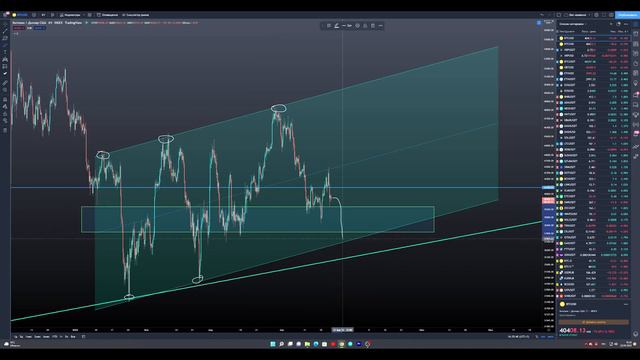Select XRPUSDT row in watchlist
640x360 pixels.
click(x=593, y=50)
